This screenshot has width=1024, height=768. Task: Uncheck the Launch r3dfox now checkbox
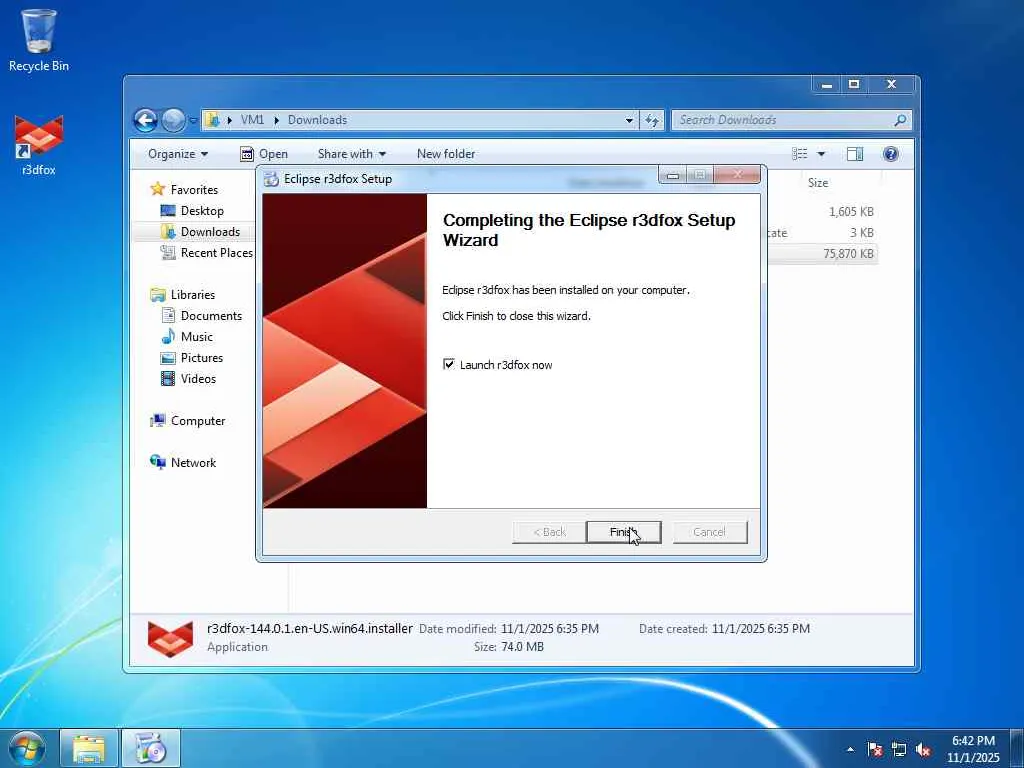tap(449, 364)
